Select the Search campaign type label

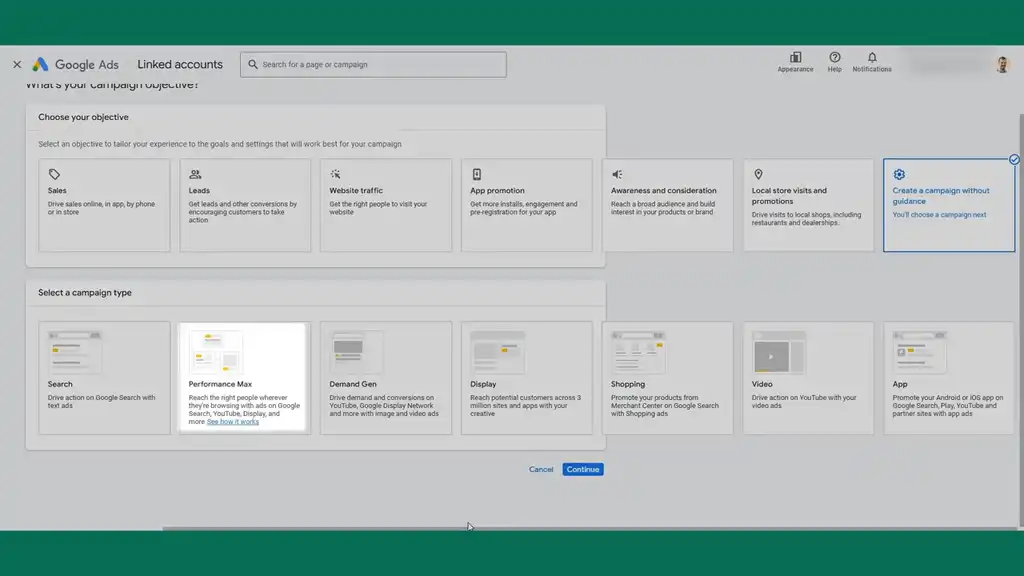click(60, 384)
